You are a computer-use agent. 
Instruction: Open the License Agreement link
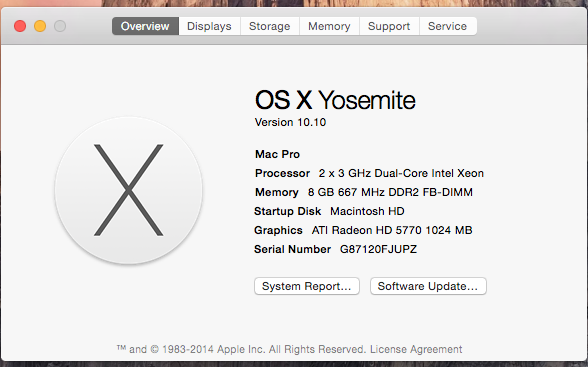click(416, 349)
